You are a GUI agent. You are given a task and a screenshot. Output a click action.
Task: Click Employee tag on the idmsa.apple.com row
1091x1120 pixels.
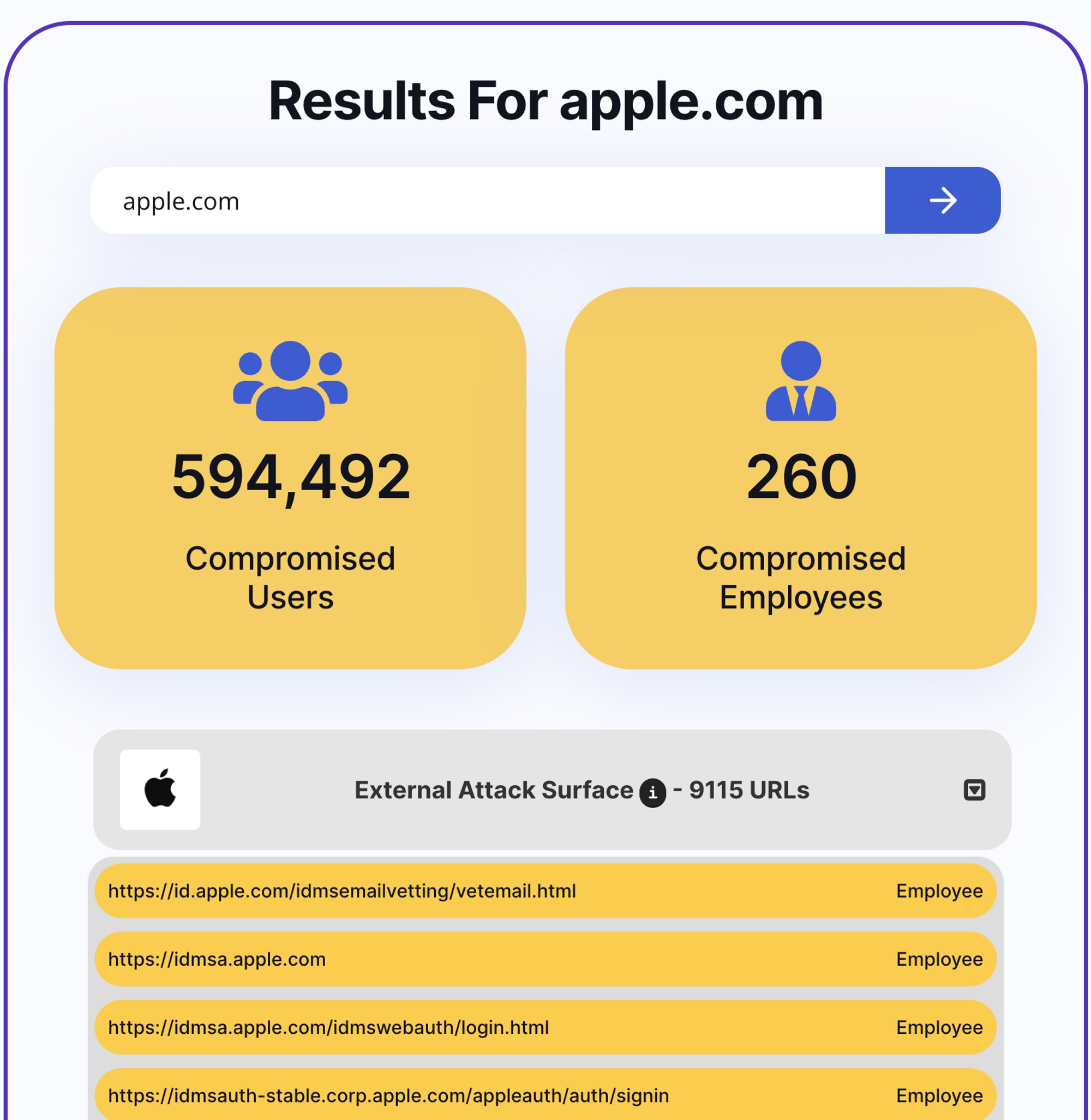click(939, 959)
